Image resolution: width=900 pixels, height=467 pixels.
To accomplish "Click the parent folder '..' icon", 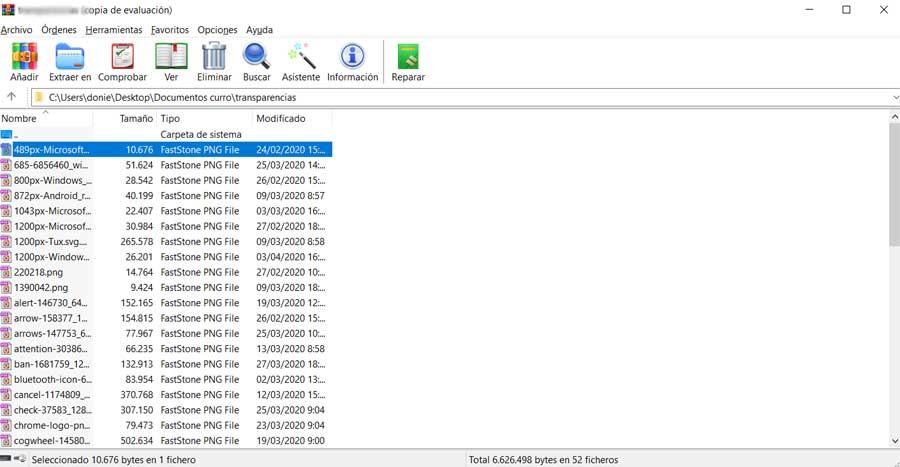I will 6,134.
